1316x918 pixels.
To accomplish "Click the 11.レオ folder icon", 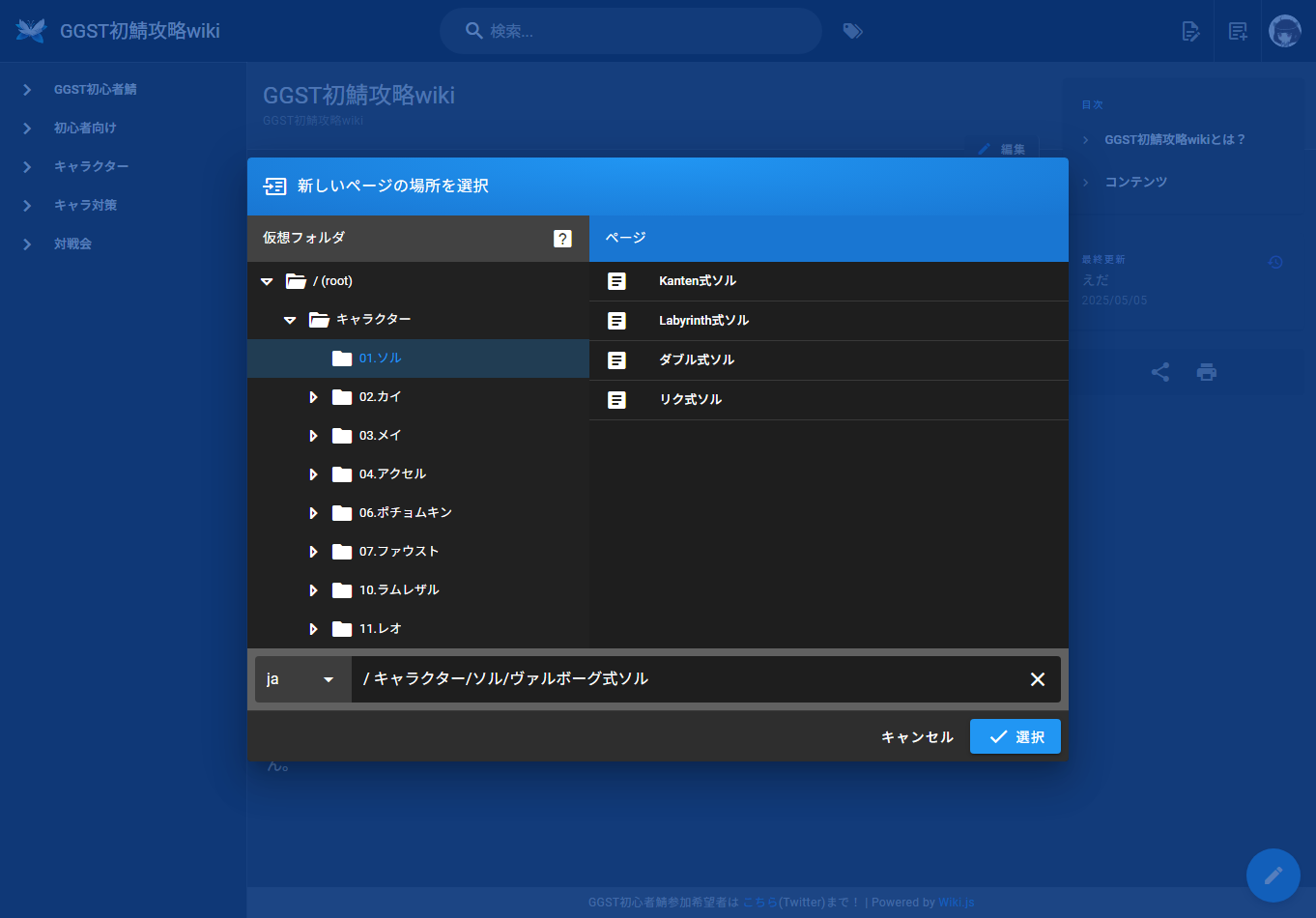I will (x=342, y=629).
